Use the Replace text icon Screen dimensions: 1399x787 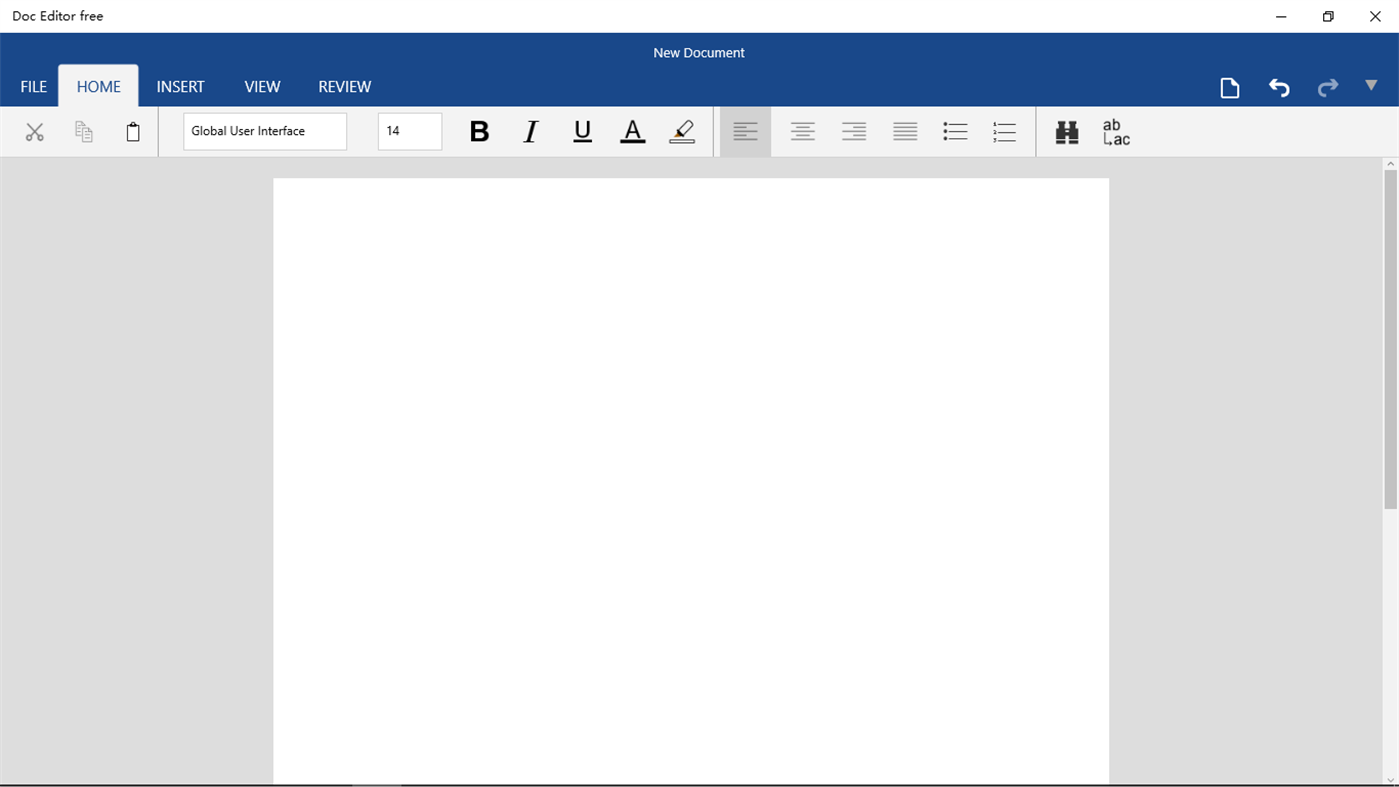pyautogui.click(x=1113, y=131)
